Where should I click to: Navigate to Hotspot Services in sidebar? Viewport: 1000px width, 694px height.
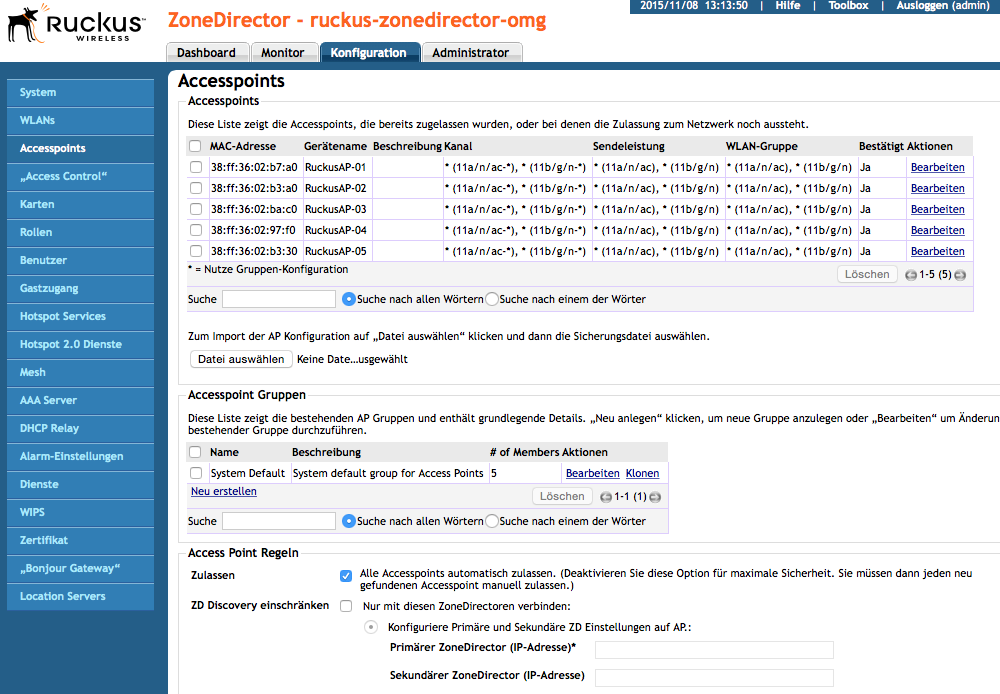[62, 316]
